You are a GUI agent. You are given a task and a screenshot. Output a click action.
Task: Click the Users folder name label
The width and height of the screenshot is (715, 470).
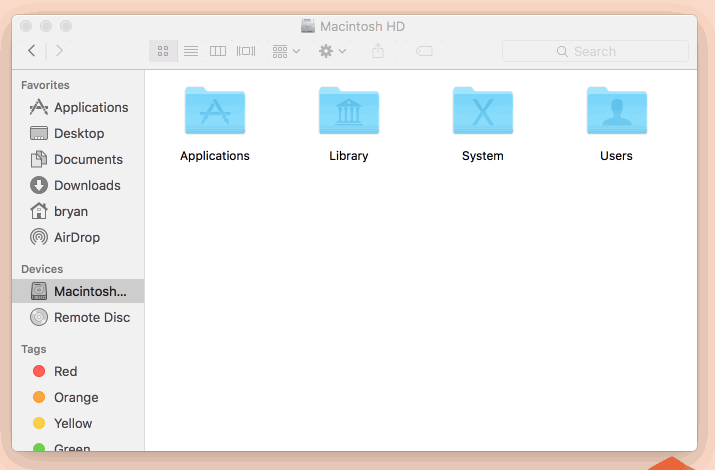coord(617,156)
